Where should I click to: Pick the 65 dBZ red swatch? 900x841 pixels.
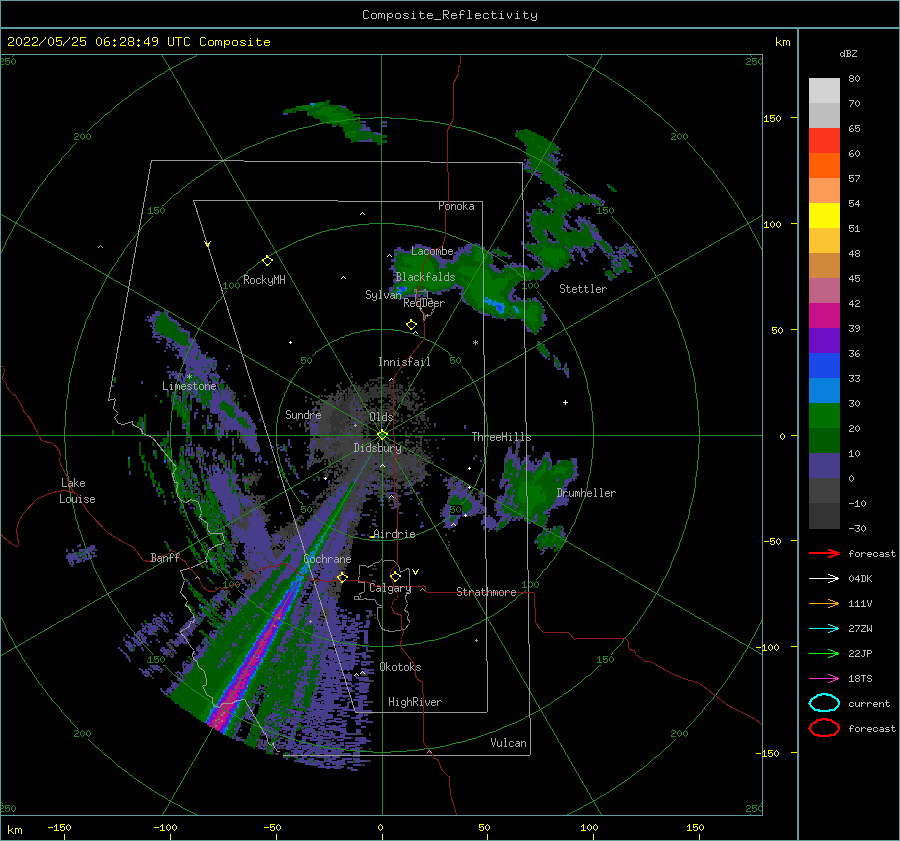[824, 141]
